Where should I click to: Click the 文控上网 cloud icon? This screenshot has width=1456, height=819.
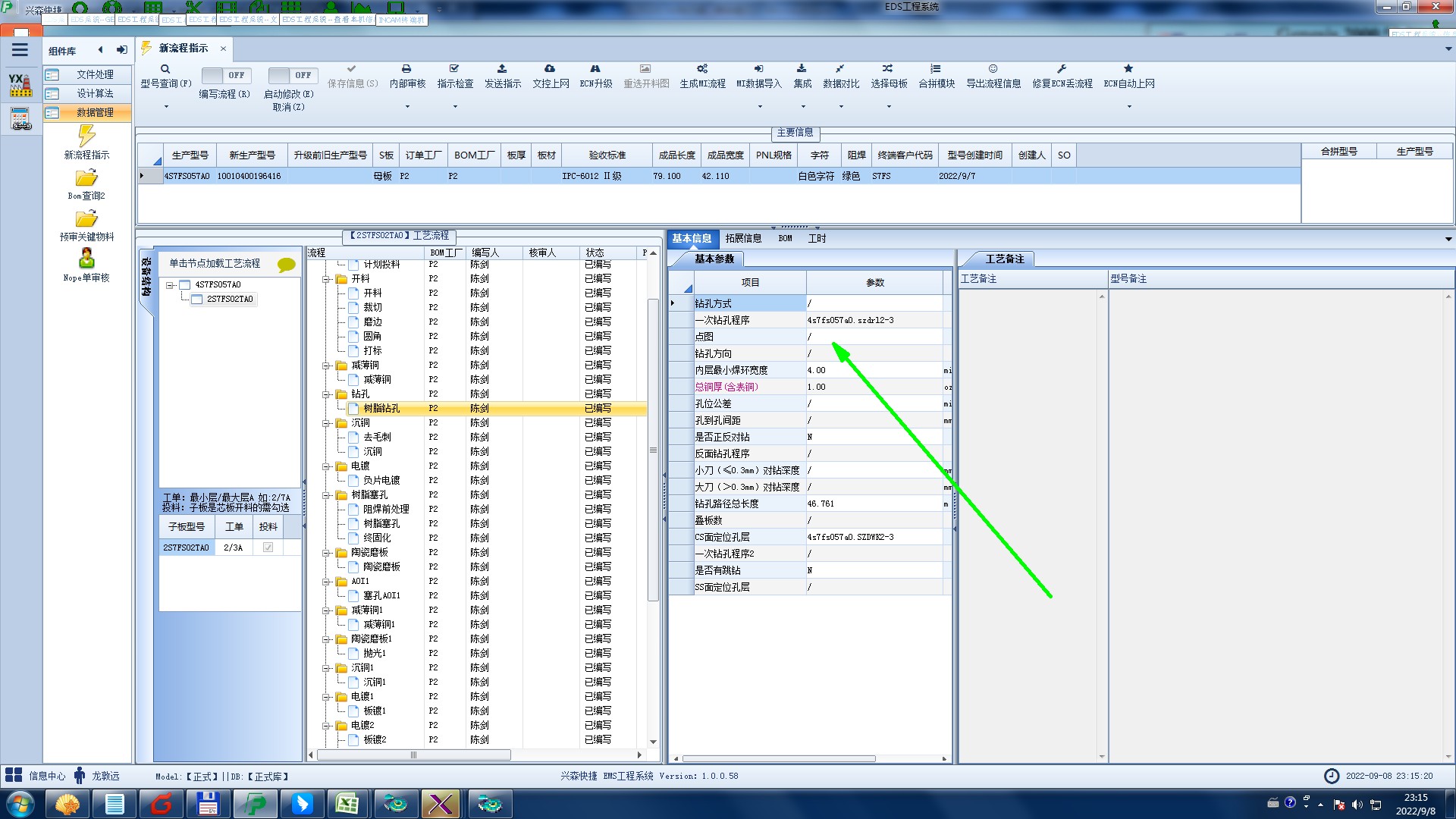tap(550, 69)
